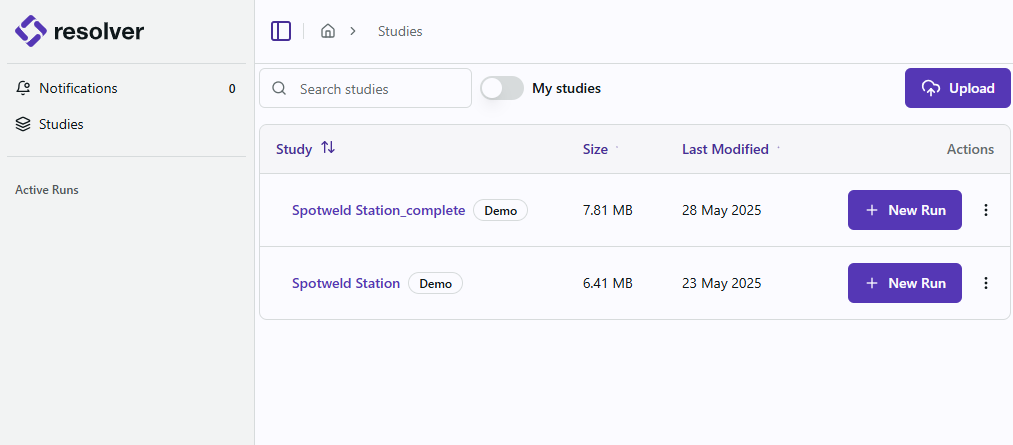Focus the Search studies input field

[x=366, y=88]
